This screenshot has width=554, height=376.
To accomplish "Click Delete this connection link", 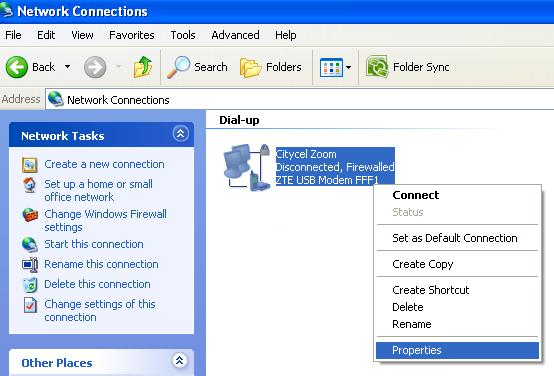I will [x=97, y=284].
